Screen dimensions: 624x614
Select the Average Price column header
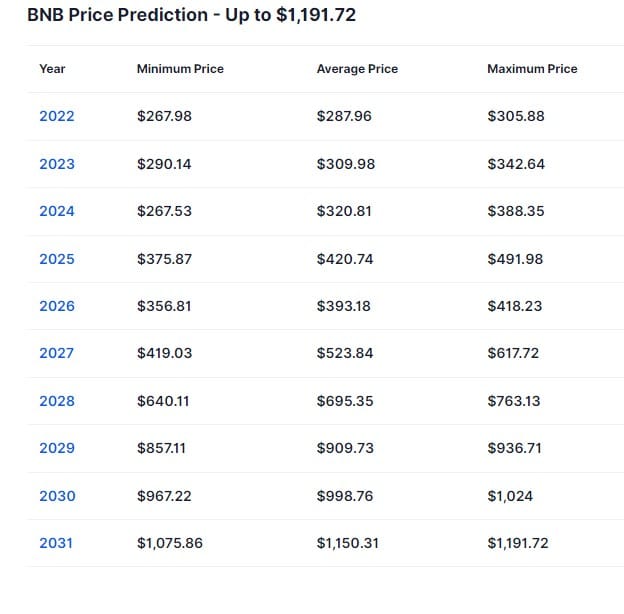coord(357,69)
